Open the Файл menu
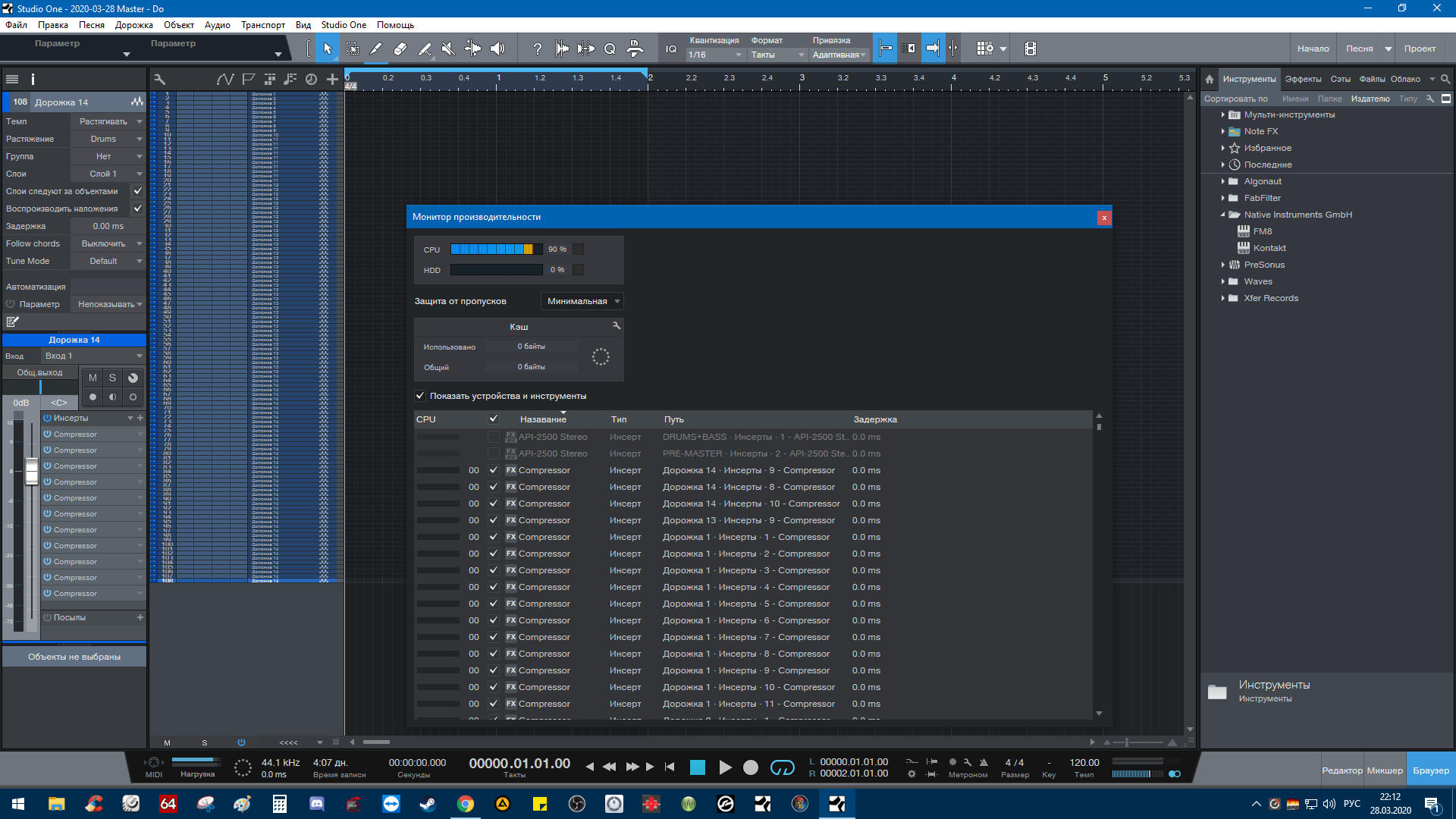The width and height of the screenshot is (1456, 819). pos(16,25)
